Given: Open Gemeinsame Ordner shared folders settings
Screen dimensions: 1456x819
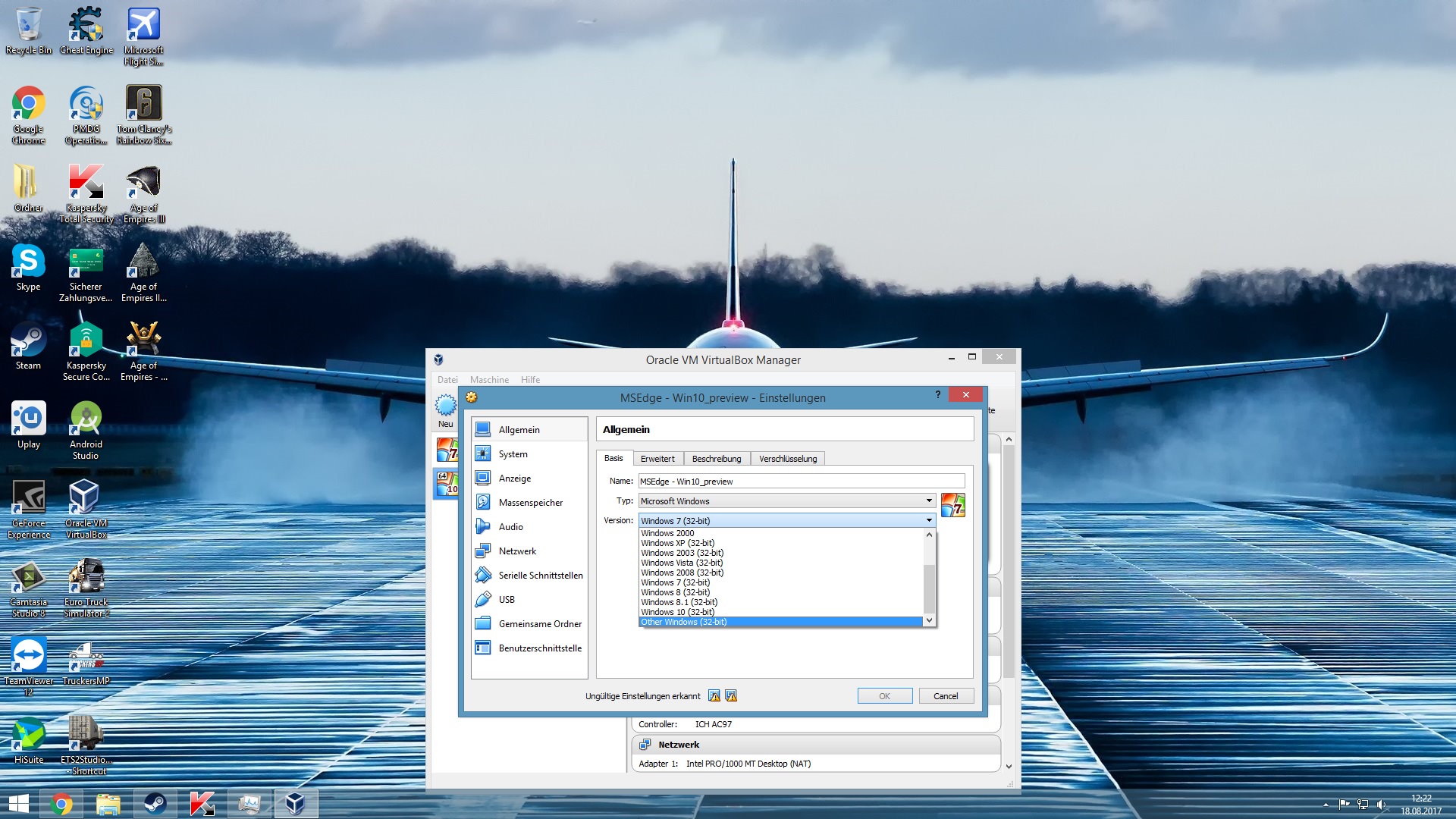Looking at the screenshot, I should 540,624.
